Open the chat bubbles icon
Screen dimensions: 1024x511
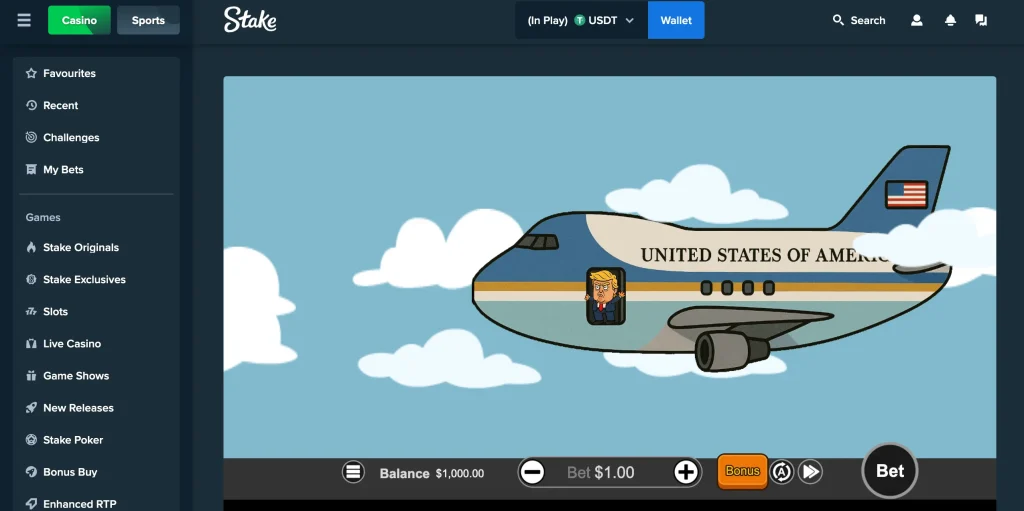981,20
